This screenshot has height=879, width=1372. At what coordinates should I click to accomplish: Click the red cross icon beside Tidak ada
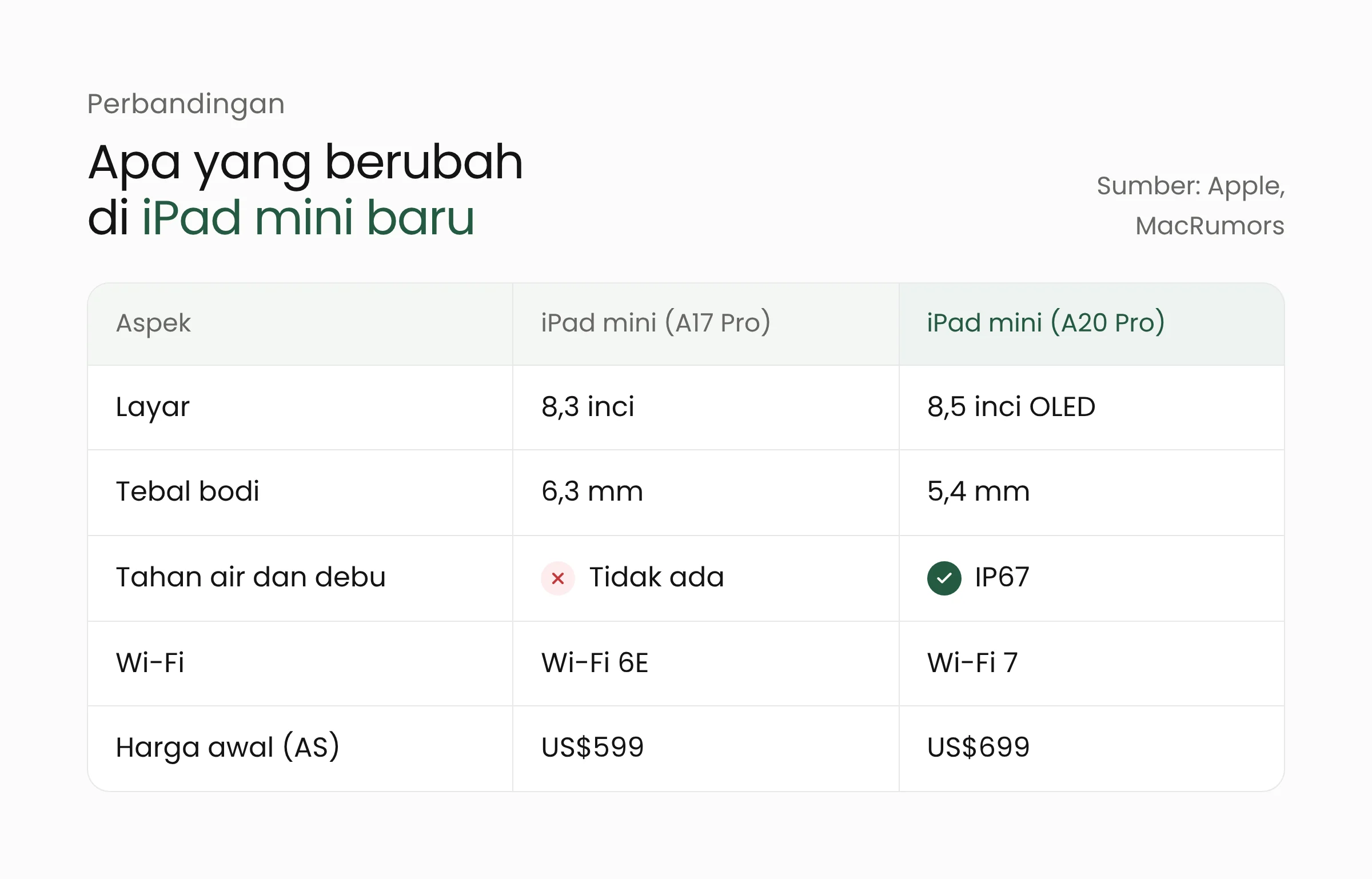(x=558, y=578)
